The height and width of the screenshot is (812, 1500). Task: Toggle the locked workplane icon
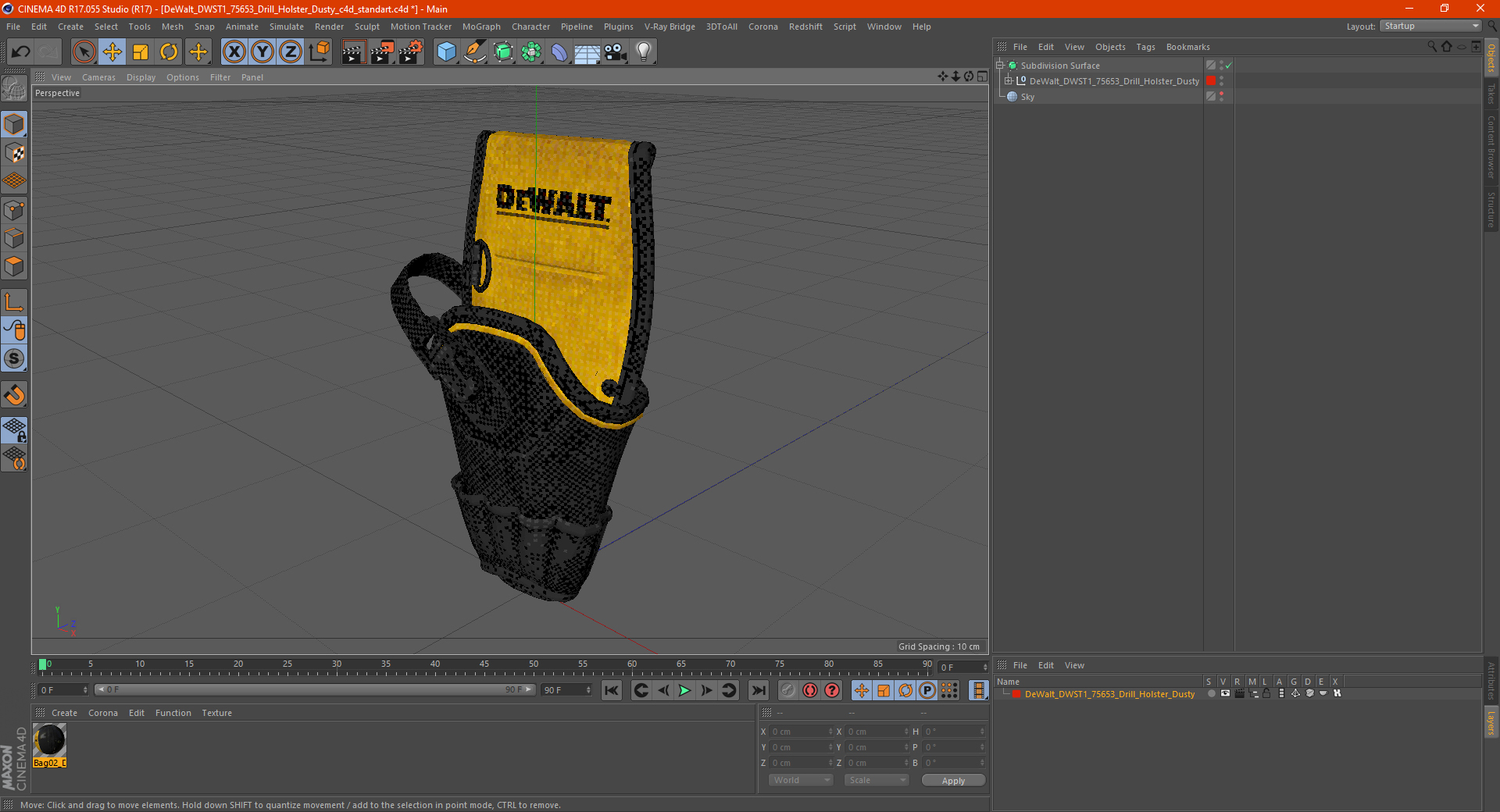click(x=14, y=429)
